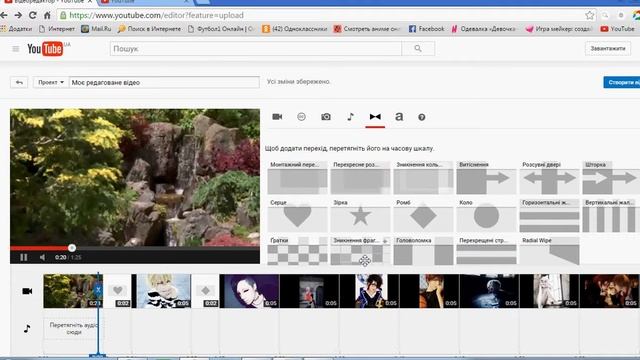Select the Шторка transition
The height and width of the screenshot is (360, 640).
click(611, 178)
